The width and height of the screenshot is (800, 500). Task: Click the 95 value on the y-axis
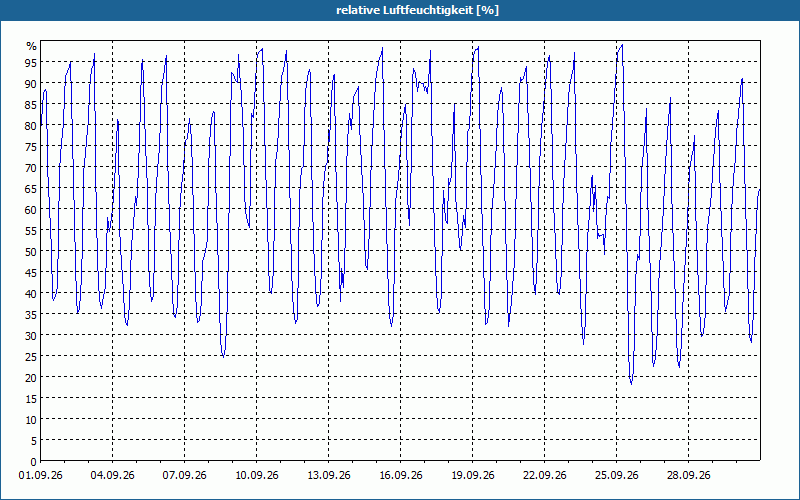coord(31,62)
